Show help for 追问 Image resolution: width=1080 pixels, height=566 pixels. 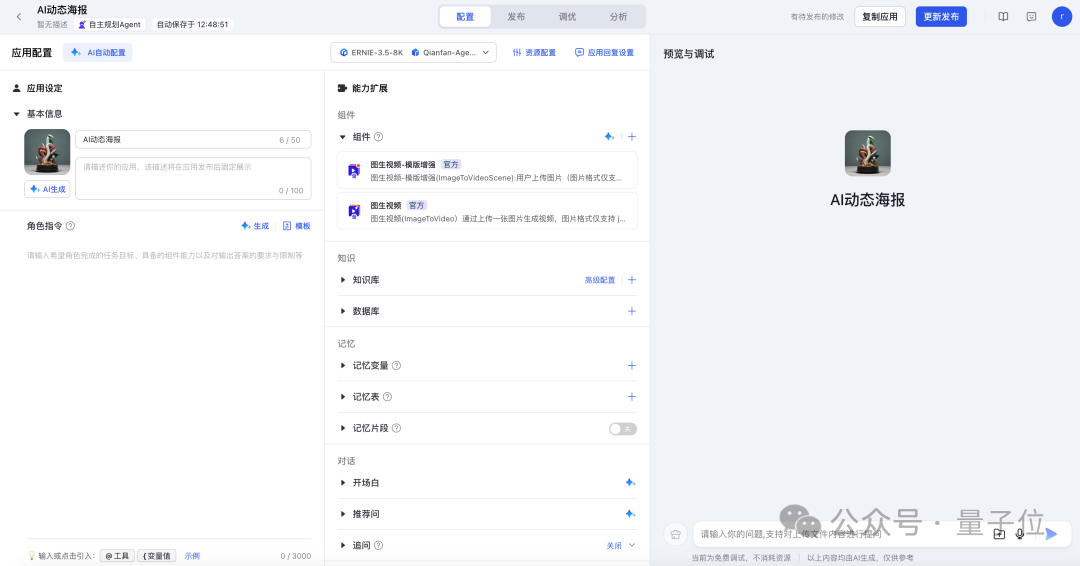coord(378,545)
